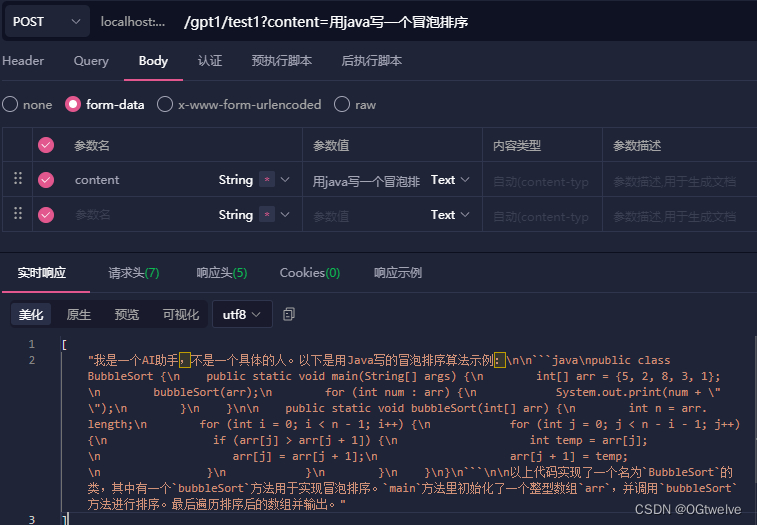Select the form-data radio button

pyautogui.click(x=73, y=104)
